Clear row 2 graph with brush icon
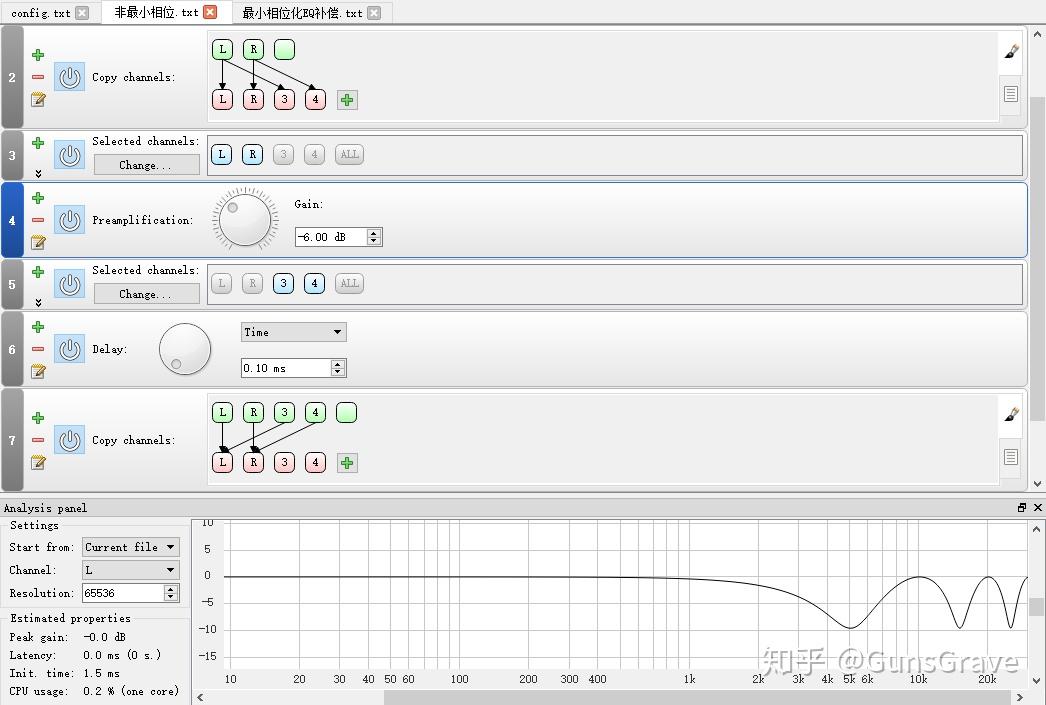1046x705 pixels. (1011, 51)
